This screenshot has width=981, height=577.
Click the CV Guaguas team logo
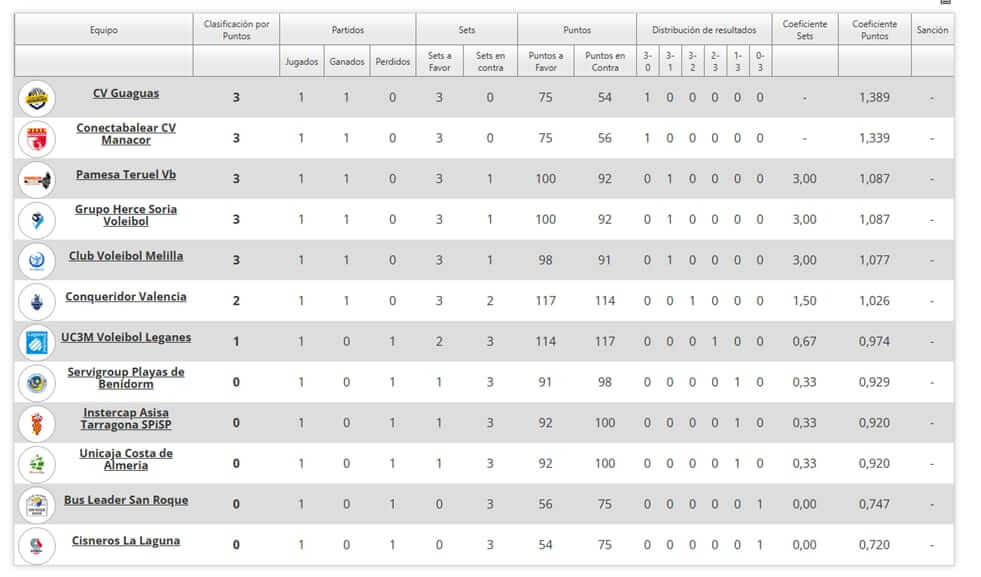point(37,97)
